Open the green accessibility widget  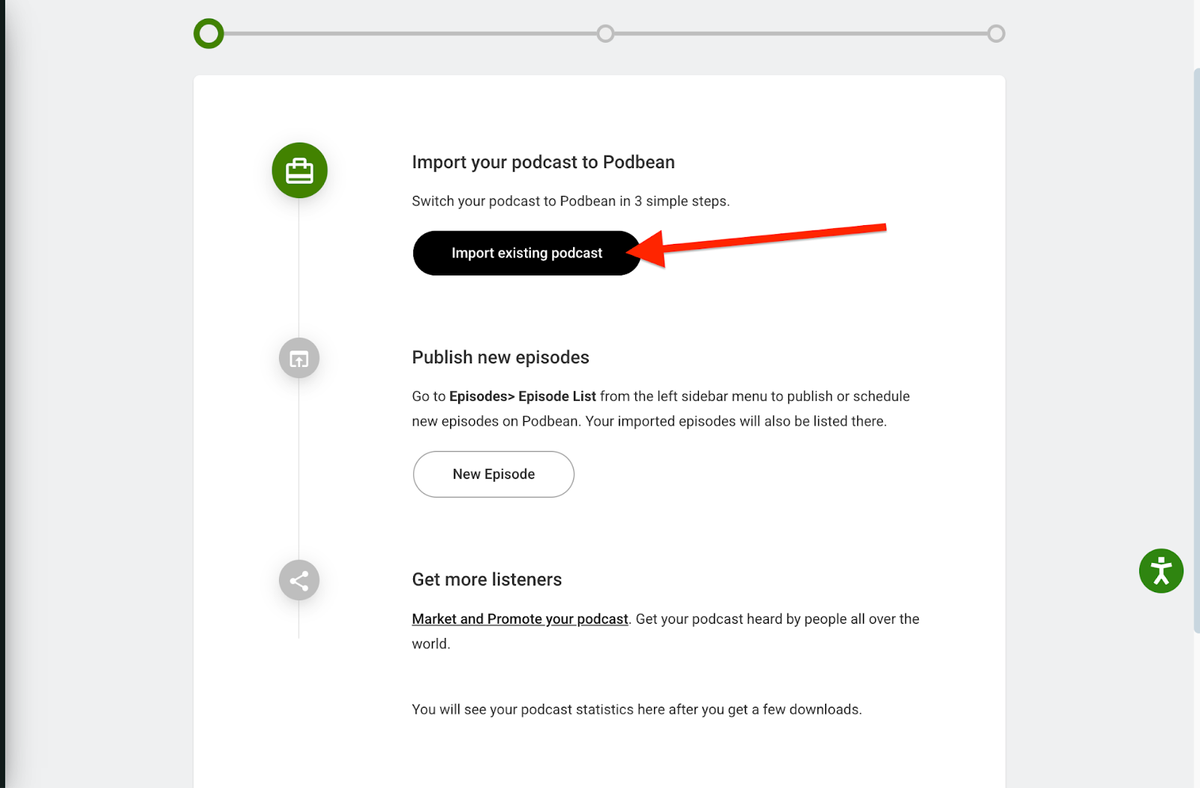1161,571
